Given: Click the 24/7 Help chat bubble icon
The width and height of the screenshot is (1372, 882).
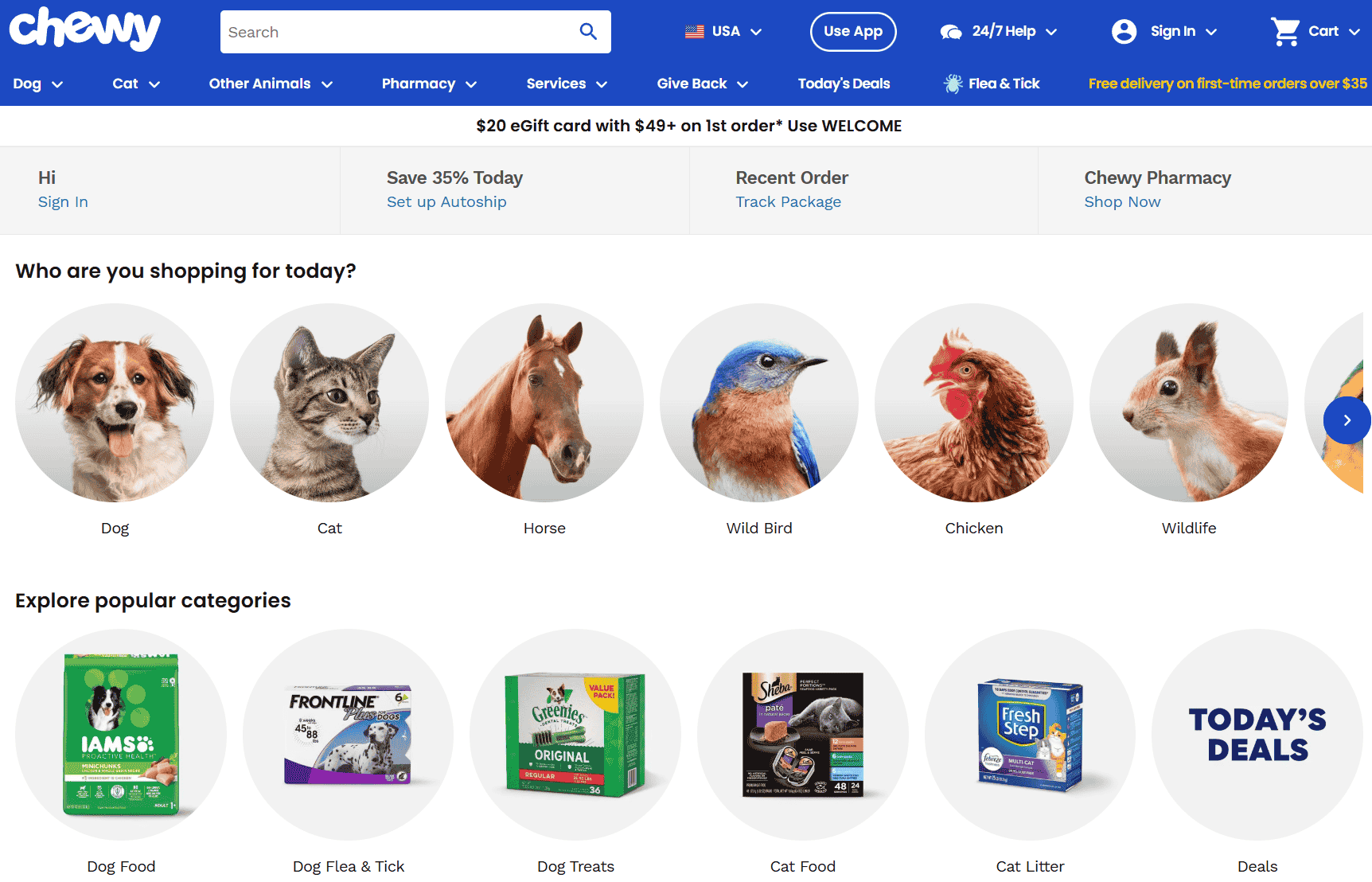Looking at the screenshot, I should click(950, 30).
